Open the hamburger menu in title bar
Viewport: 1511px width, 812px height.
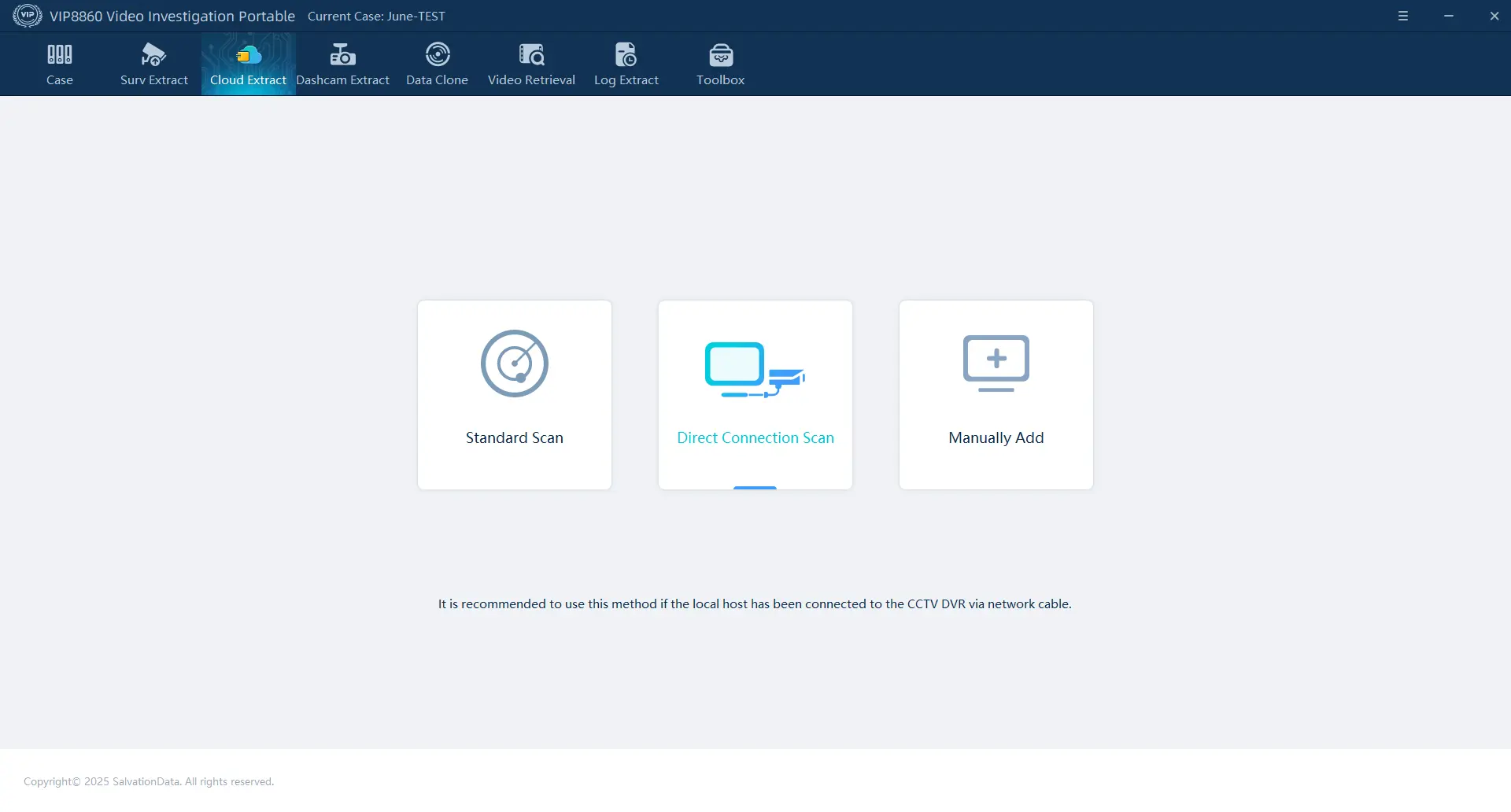(x=1402, y=16)
